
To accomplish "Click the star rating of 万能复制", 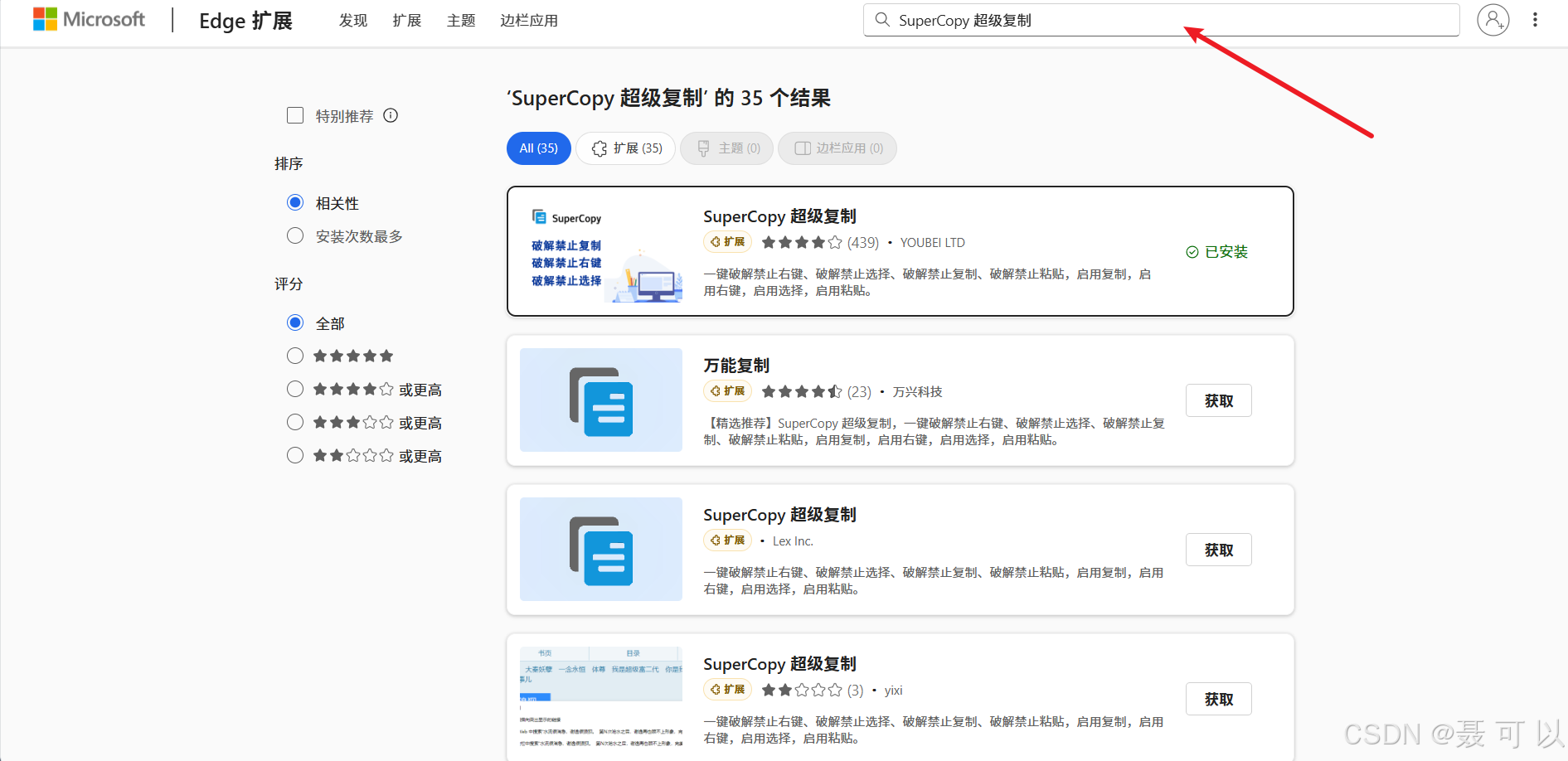I will pos(802,391).
